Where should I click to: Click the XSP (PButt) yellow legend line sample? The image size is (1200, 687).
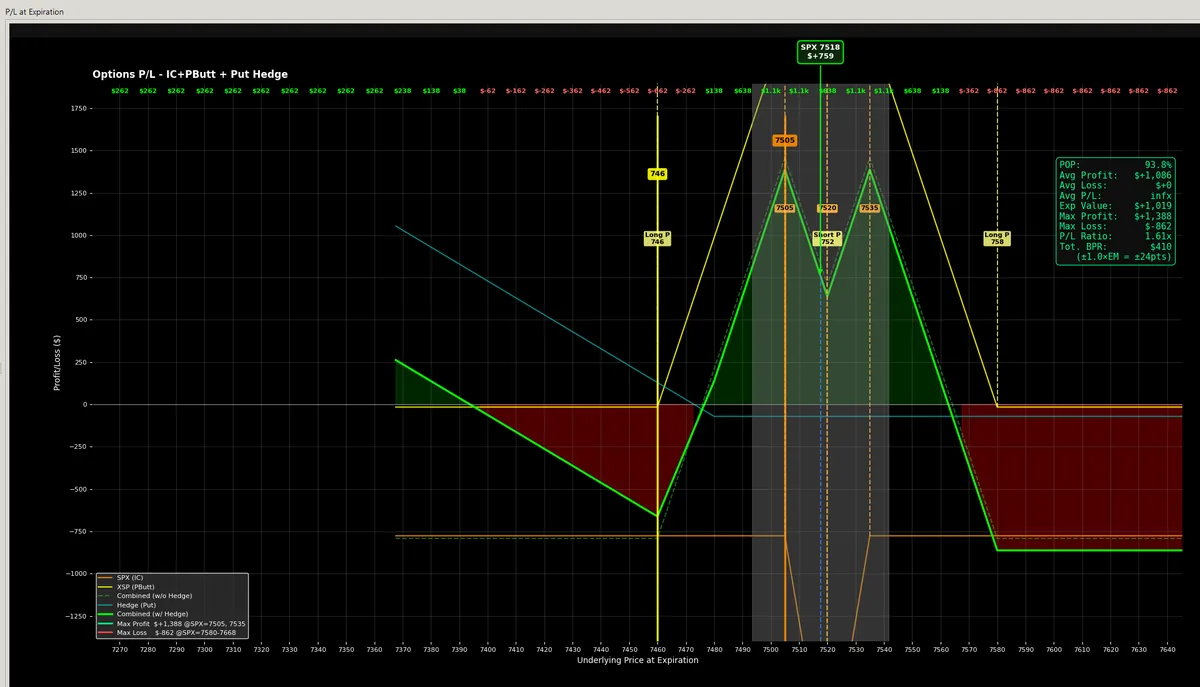pos(105,587)
